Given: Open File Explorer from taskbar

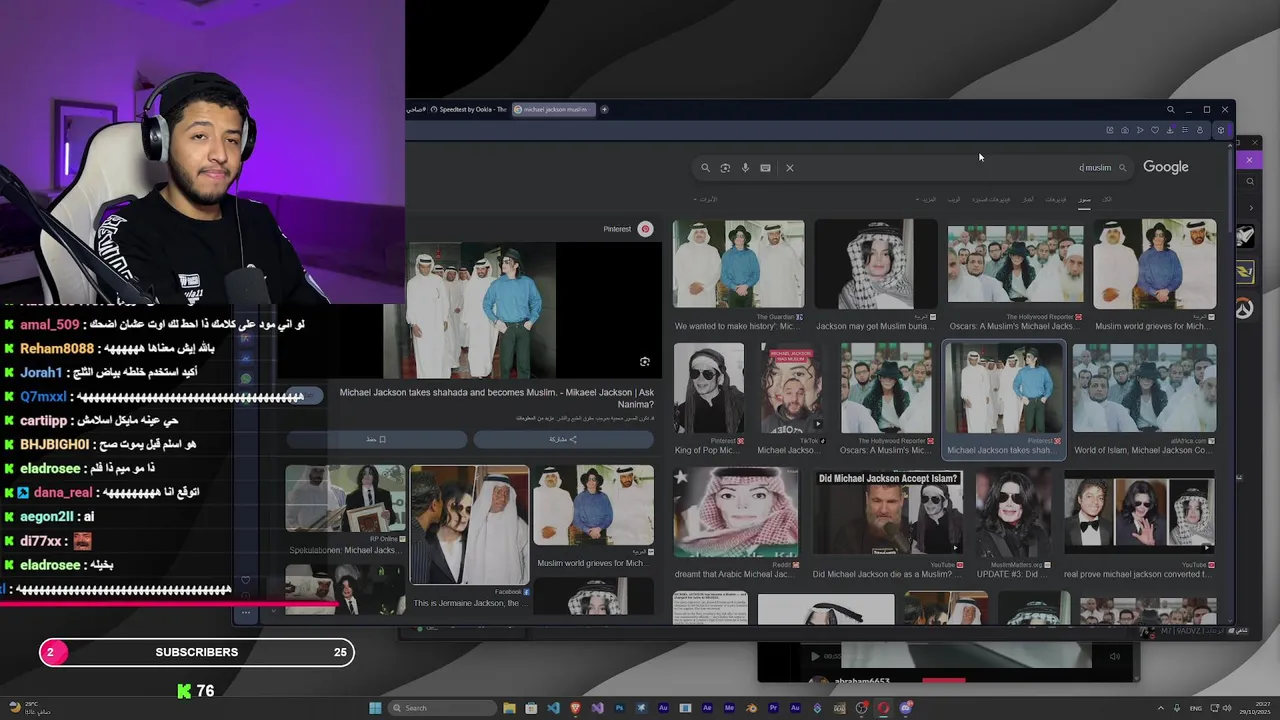Looking at the screenshot, I should pyautogui.click(x=509, y=708).
